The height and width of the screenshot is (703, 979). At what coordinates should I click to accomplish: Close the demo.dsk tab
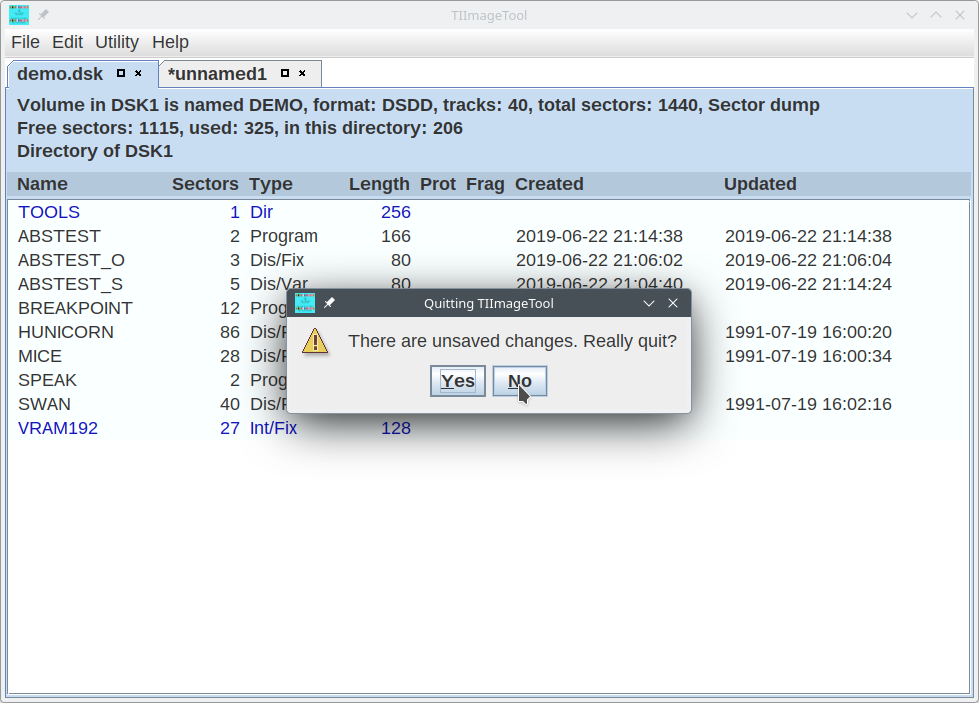(138, 73)
